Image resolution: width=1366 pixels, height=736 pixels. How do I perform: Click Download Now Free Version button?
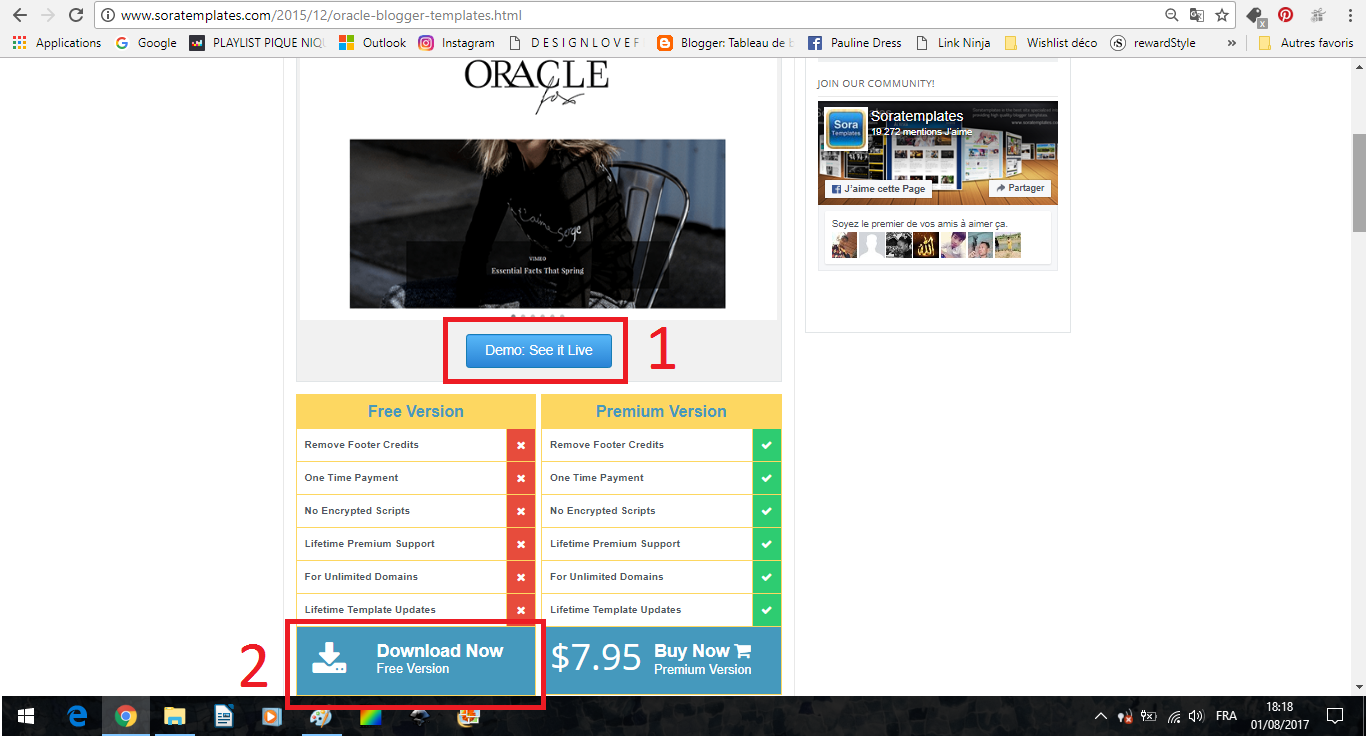(x=416, y=658)
